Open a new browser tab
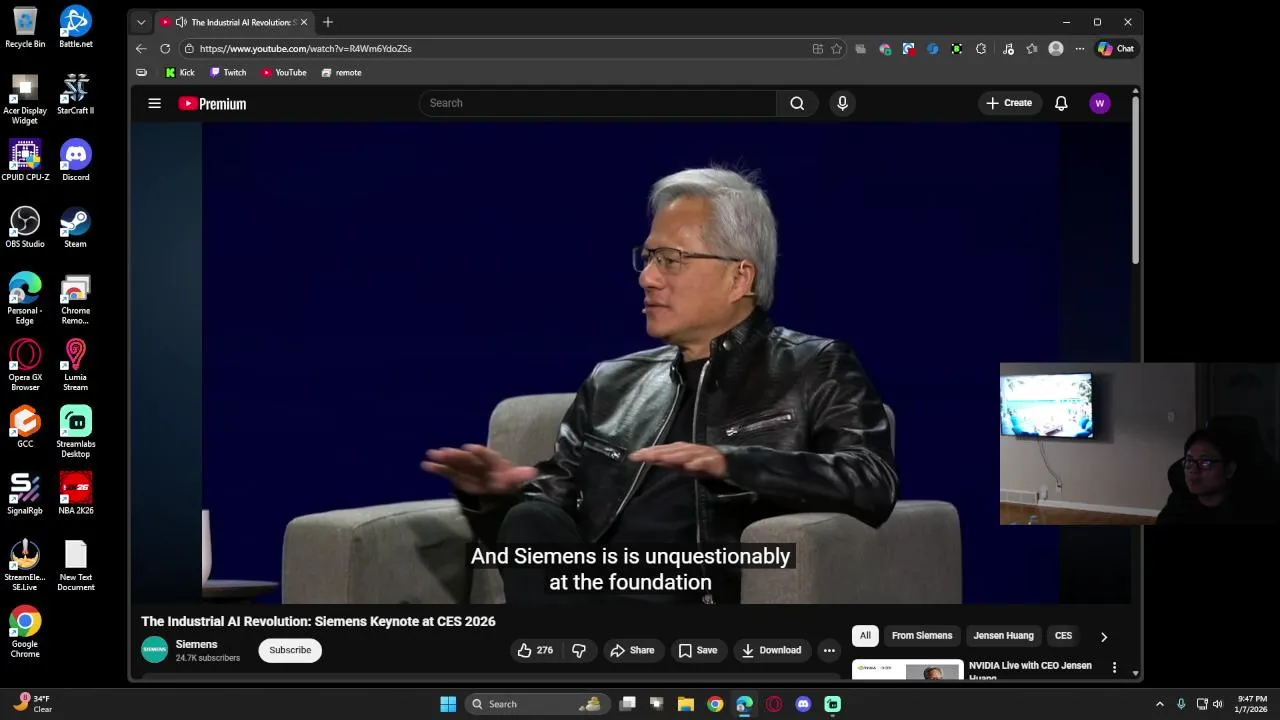The image size is (1280, 720). (327, 22)
